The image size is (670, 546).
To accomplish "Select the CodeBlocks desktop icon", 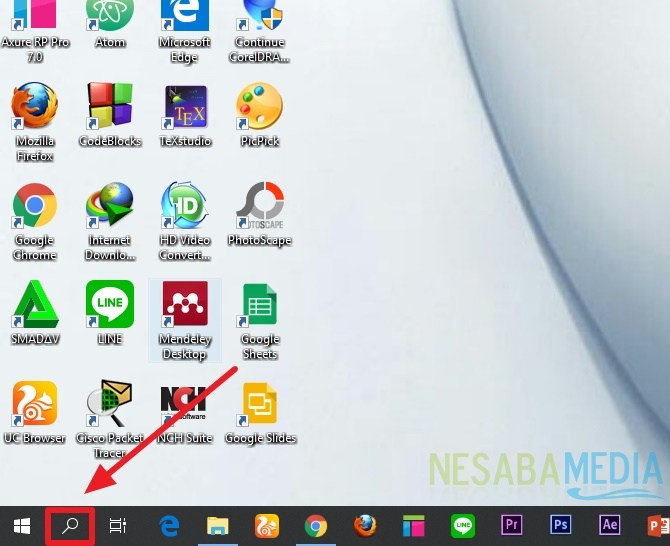I will [110, 115].
